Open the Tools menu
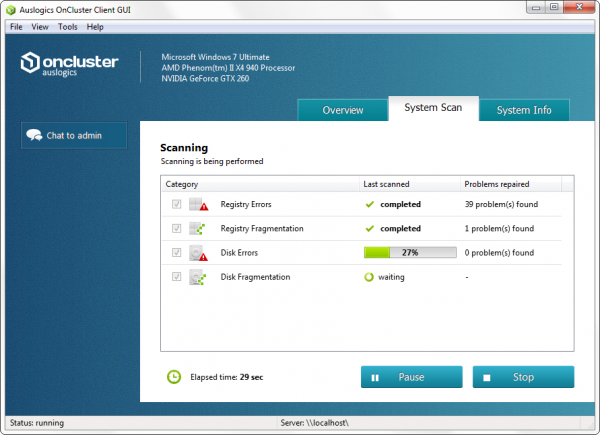Image resolution: width=600 pixels, height=435 pixels. coord(68,27)
